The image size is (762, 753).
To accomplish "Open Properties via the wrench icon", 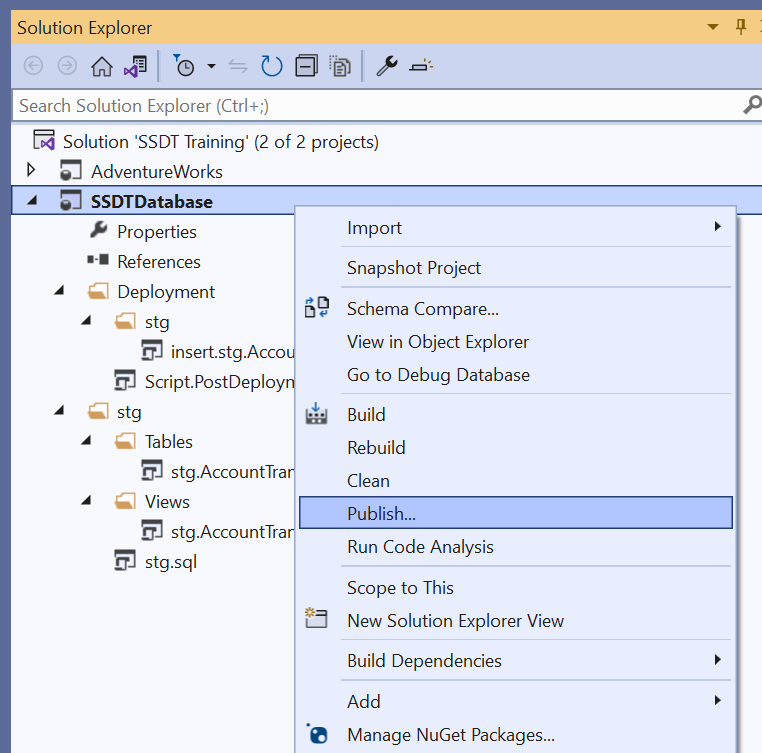I will (x=386, y=67).
